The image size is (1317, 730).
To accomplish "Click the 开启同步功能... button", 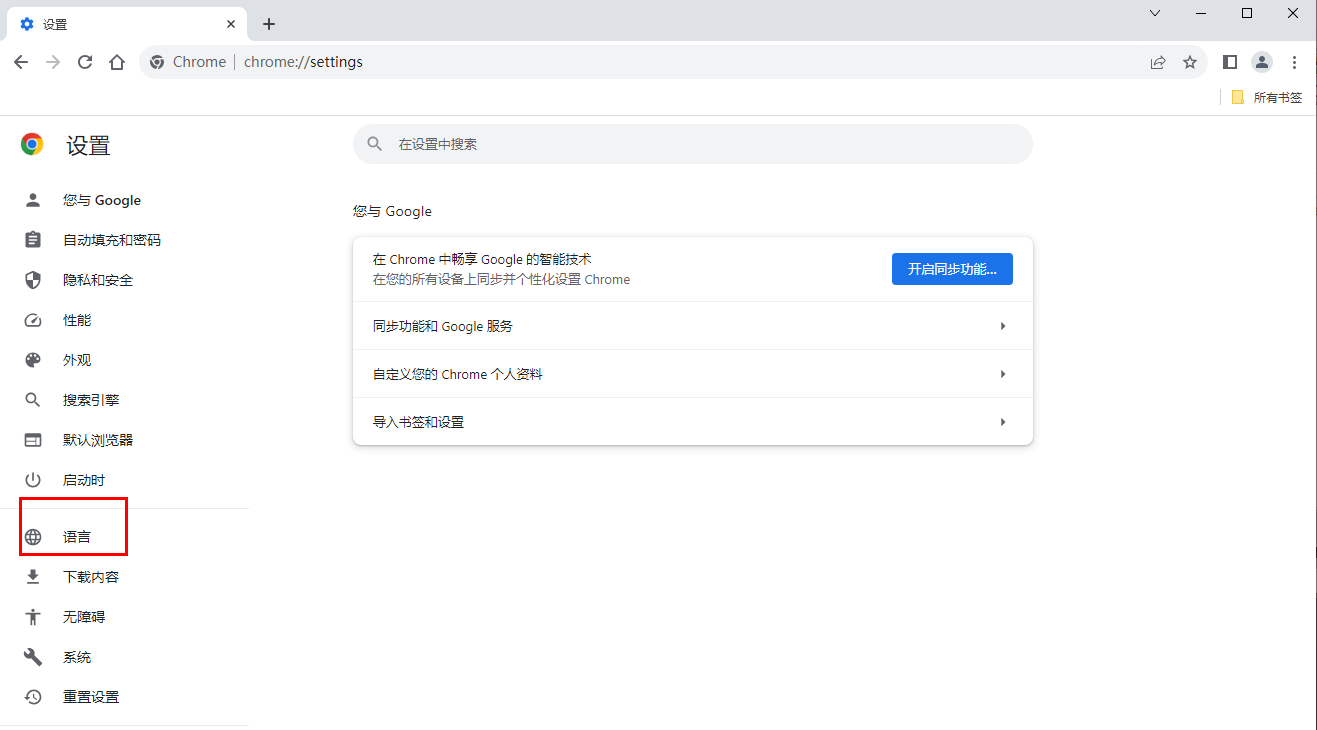I will pyautogui.click(x=952, y=269).
